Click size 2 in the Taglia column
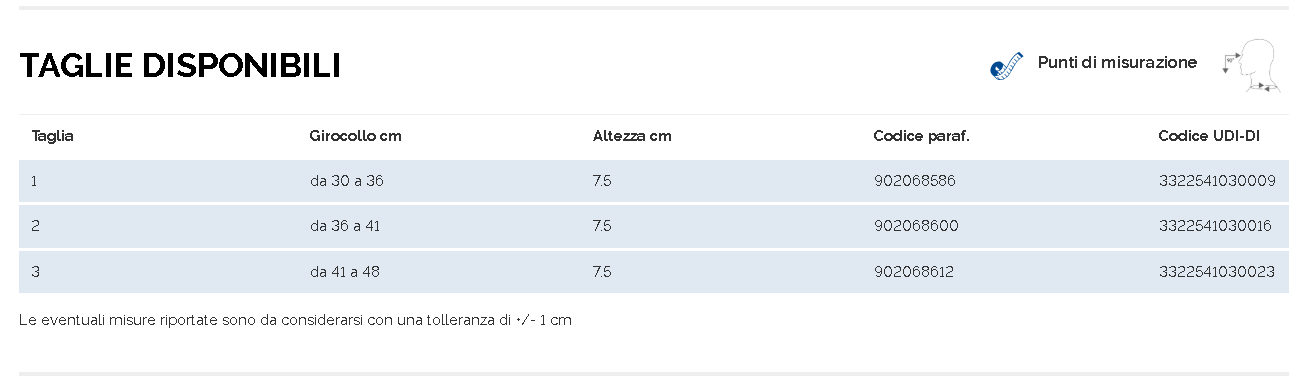This screenshot has height=379, width=1305. pos(35,226)
